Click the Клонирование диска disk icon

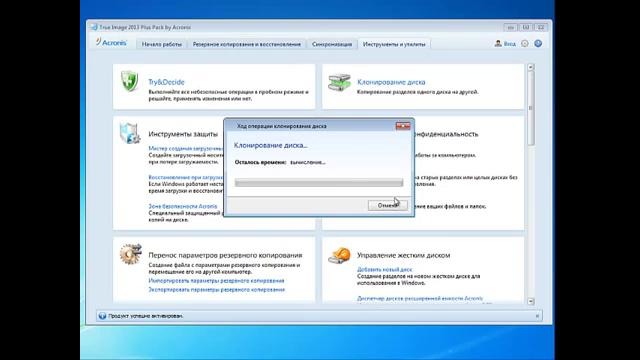click(340, 83)
